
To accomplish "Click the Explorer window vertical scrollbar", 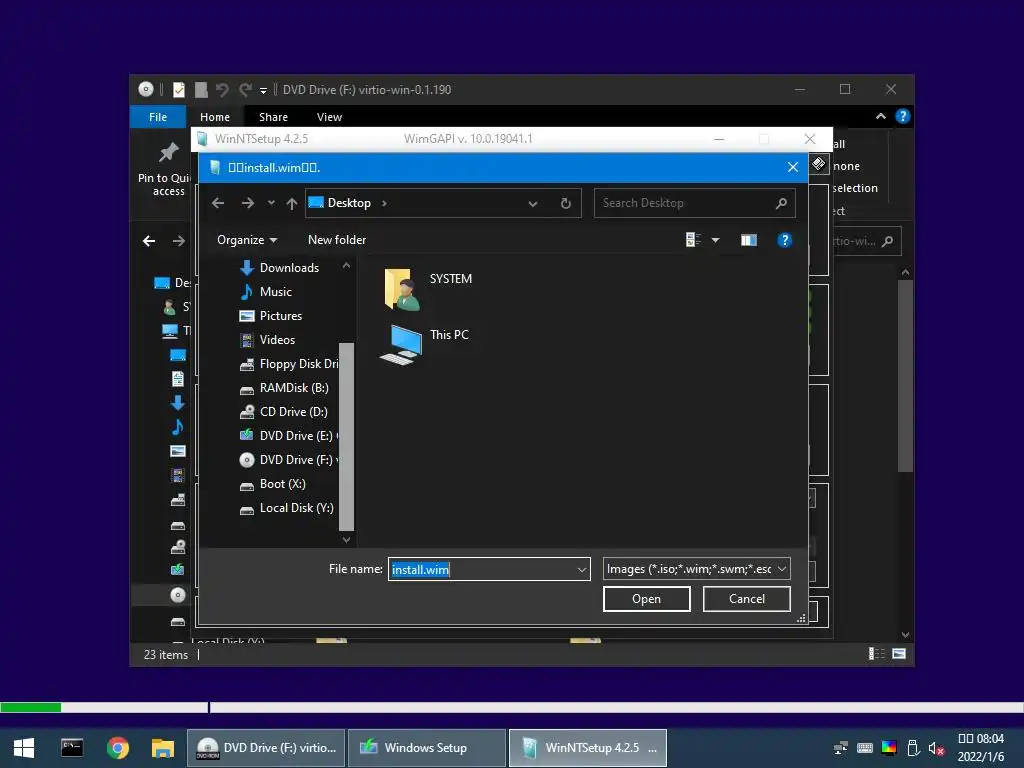I will coord(905,376).
